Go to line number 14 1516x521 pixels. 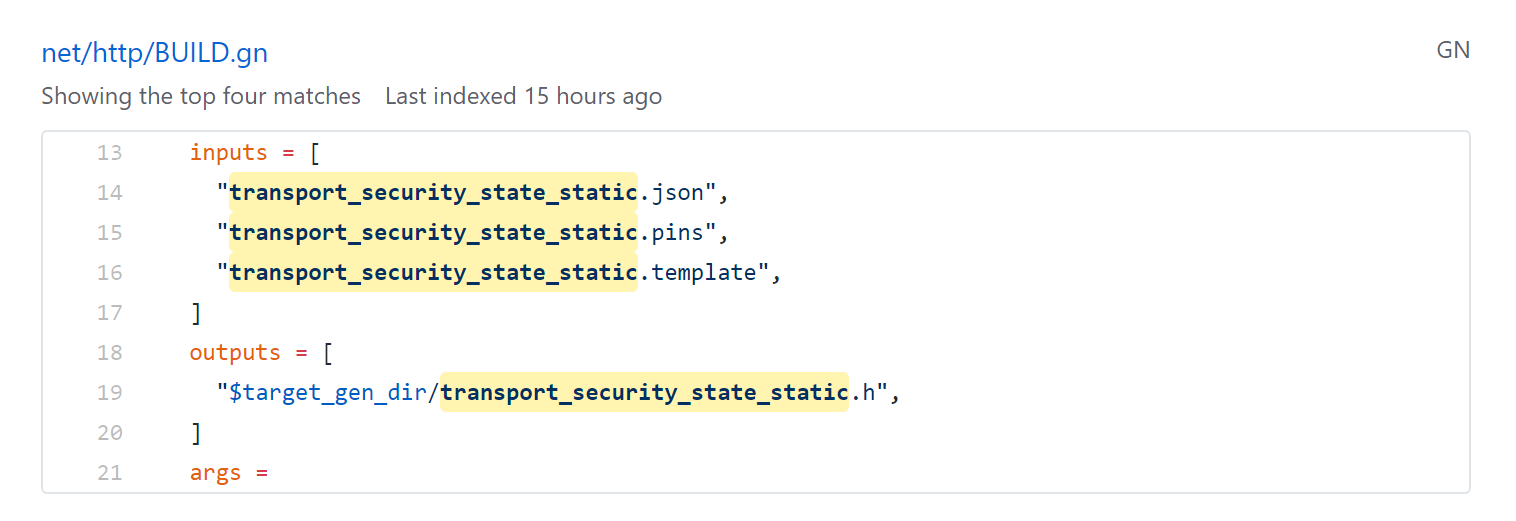(110, 193)
